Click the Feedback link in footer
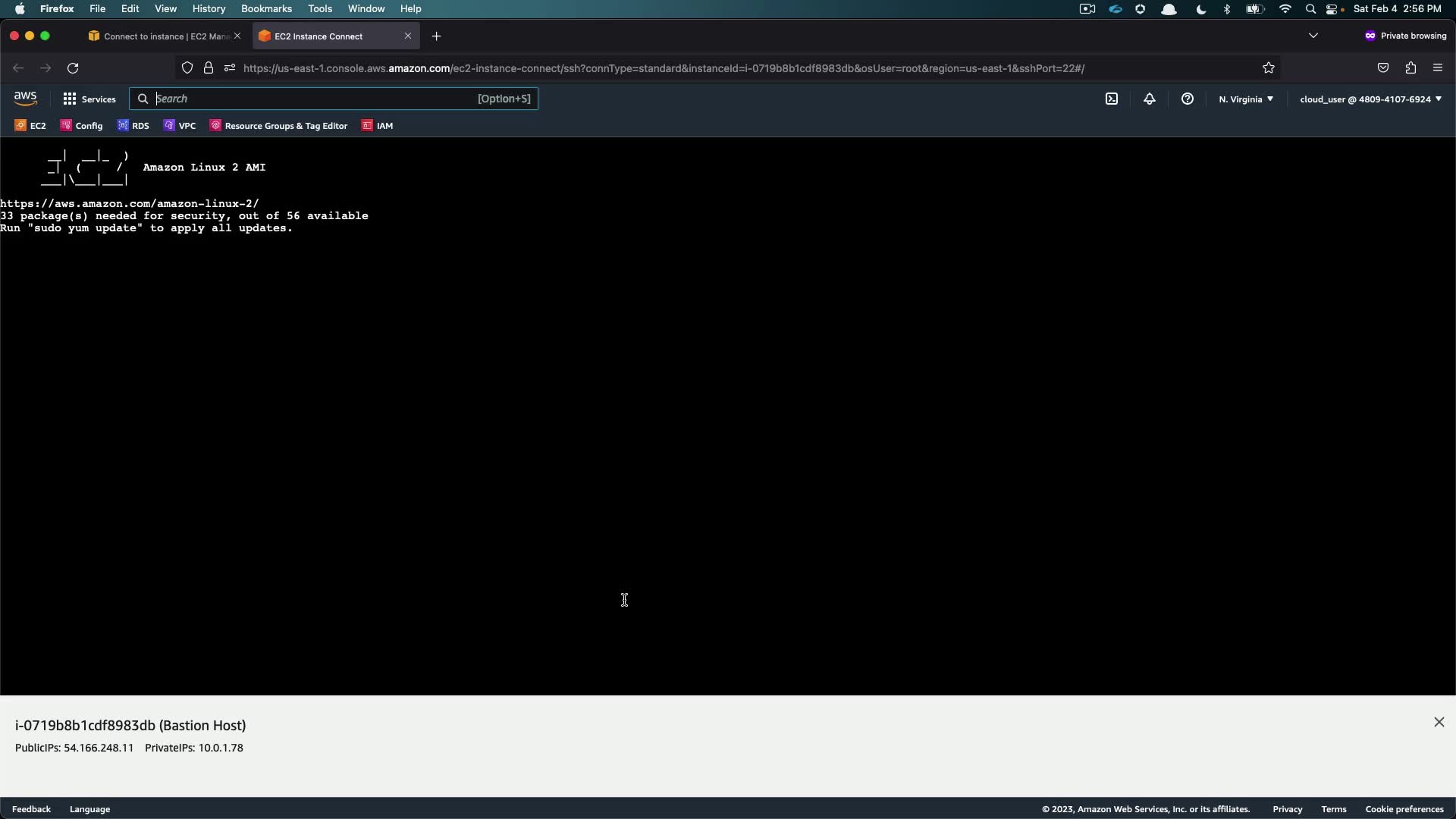Viewport: 1456px width, 819px height. (x=31, y=809)
